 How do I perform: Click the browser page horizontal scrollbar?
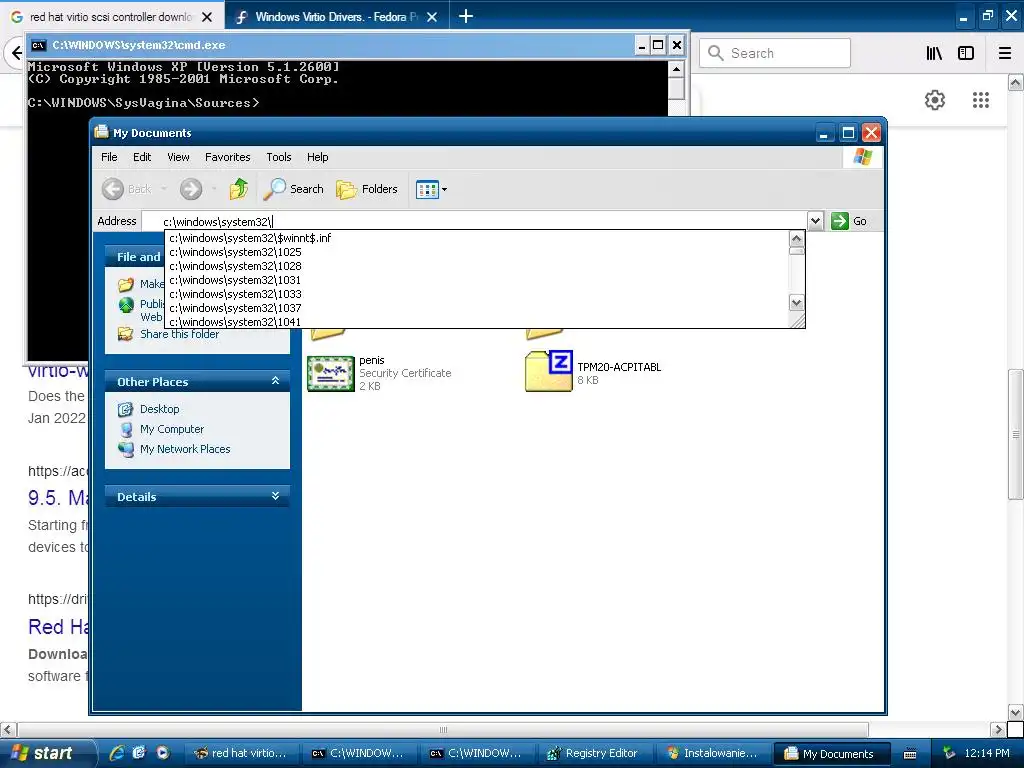(443, 729)
